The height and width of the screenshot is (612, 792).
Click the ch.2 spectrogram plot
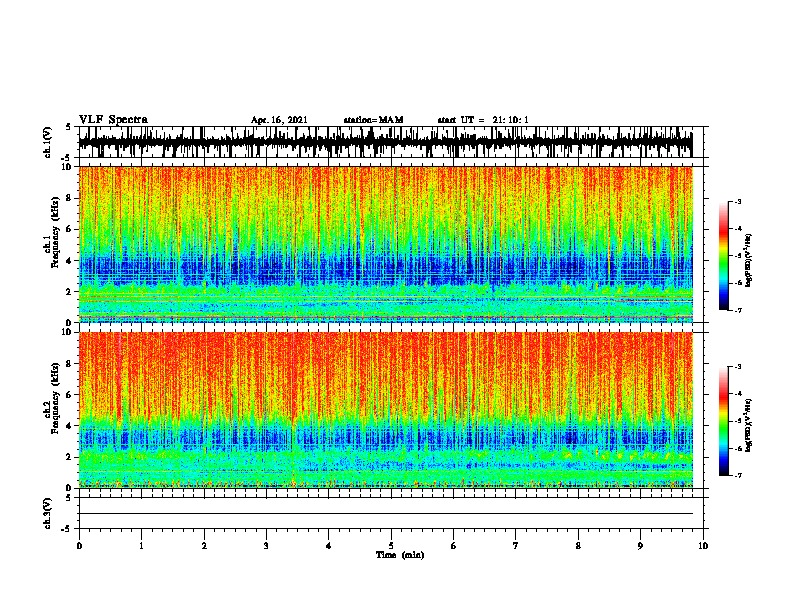tap(386, 410)
